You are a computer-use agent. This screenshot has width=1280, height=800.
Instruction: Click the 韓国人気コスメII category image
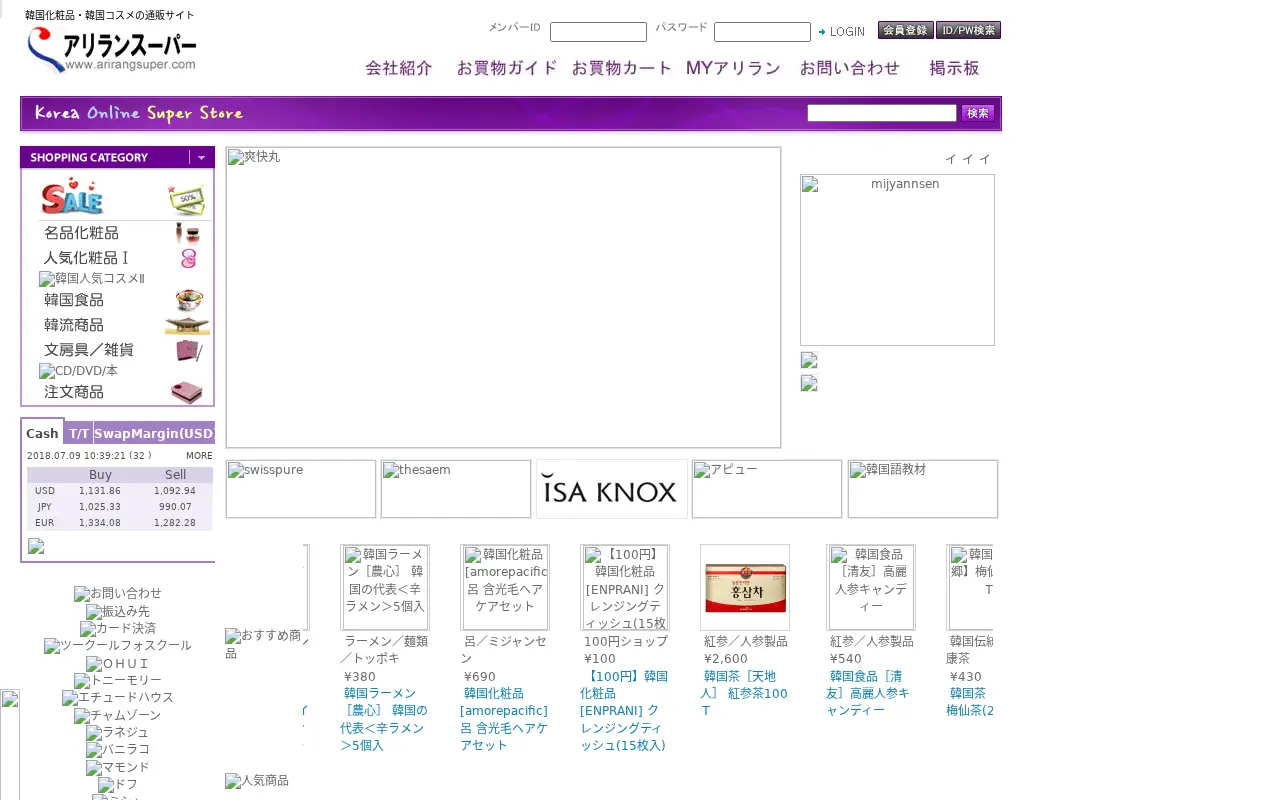92,279
